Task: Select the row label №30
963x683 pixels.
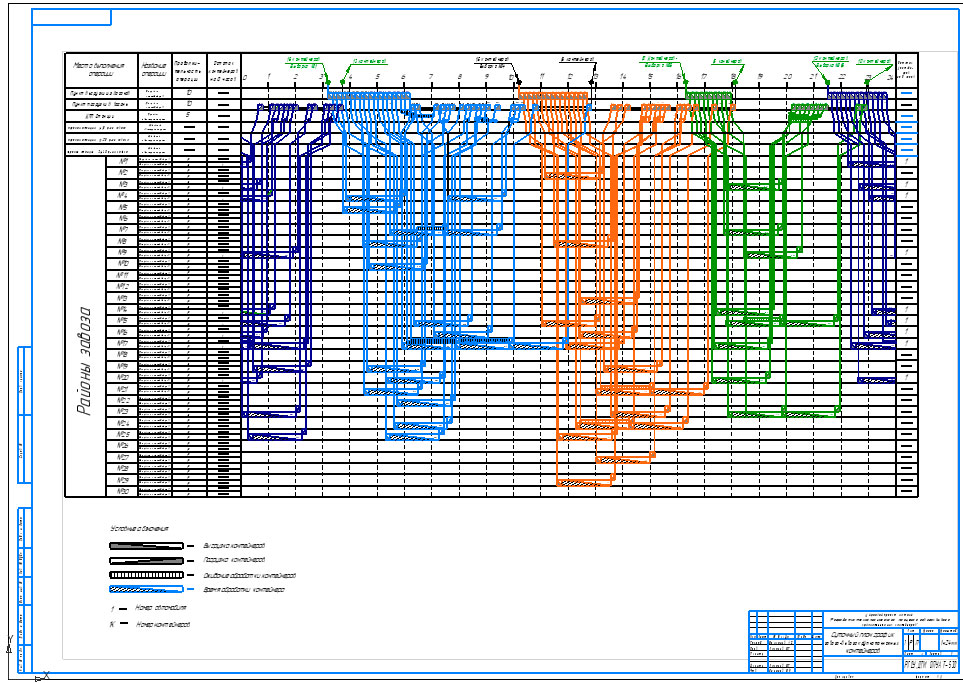Action: click(123, 491)
